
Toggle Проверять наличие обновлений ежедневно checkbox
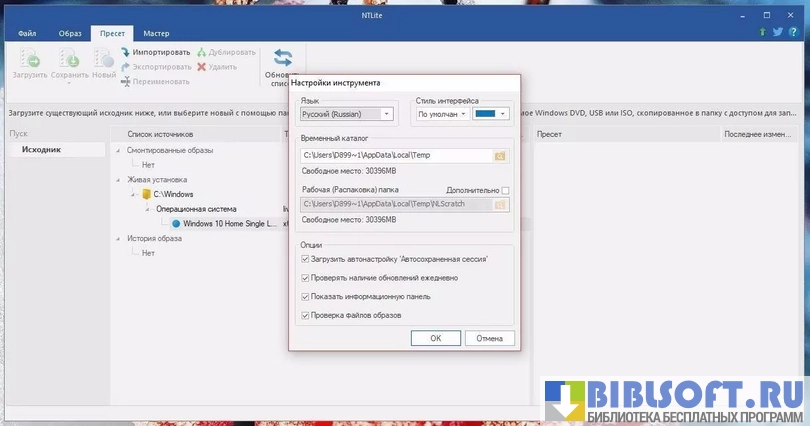(306, 278)
